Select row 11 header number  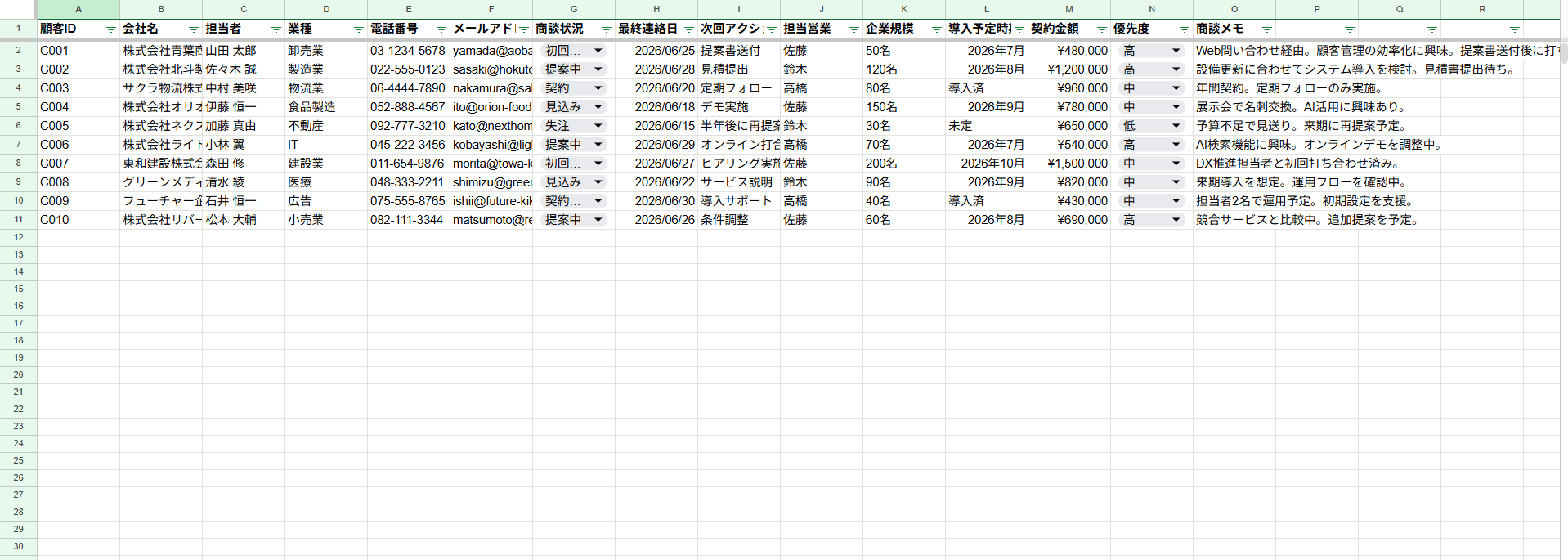click(18, 220)
